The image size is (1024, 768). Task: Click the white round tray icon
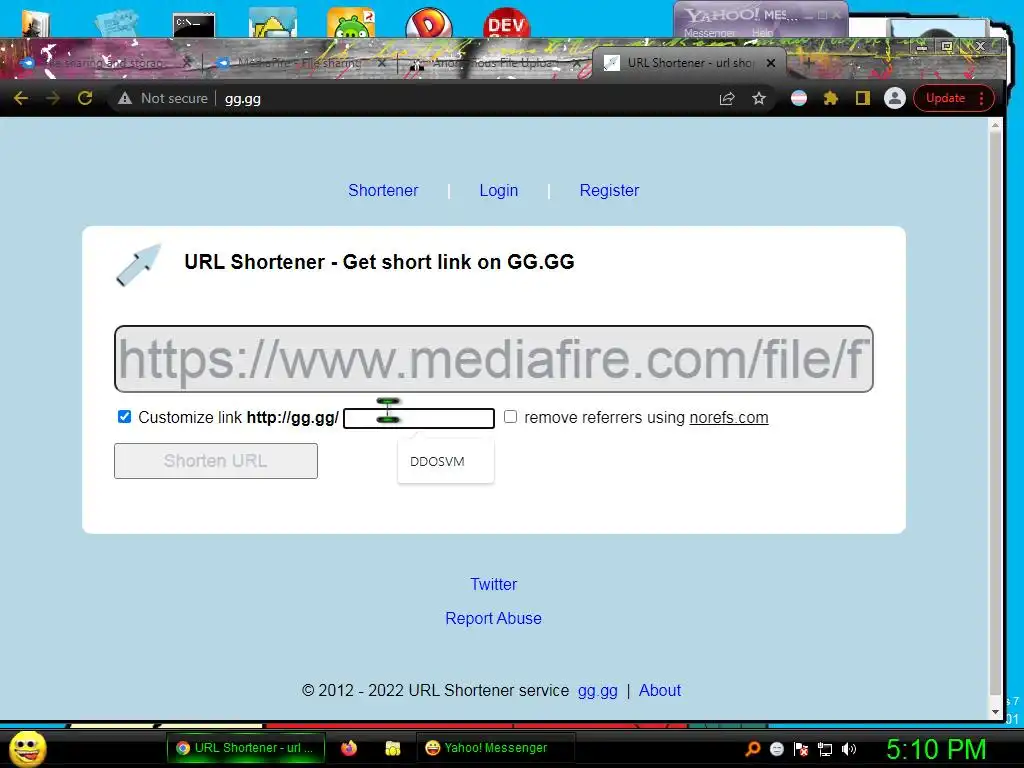776,749
